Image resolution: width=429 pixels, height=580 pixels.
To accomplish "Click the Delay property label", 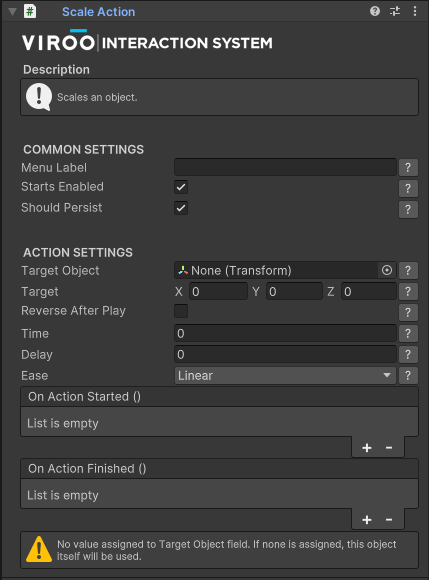I will pos(37,355).
